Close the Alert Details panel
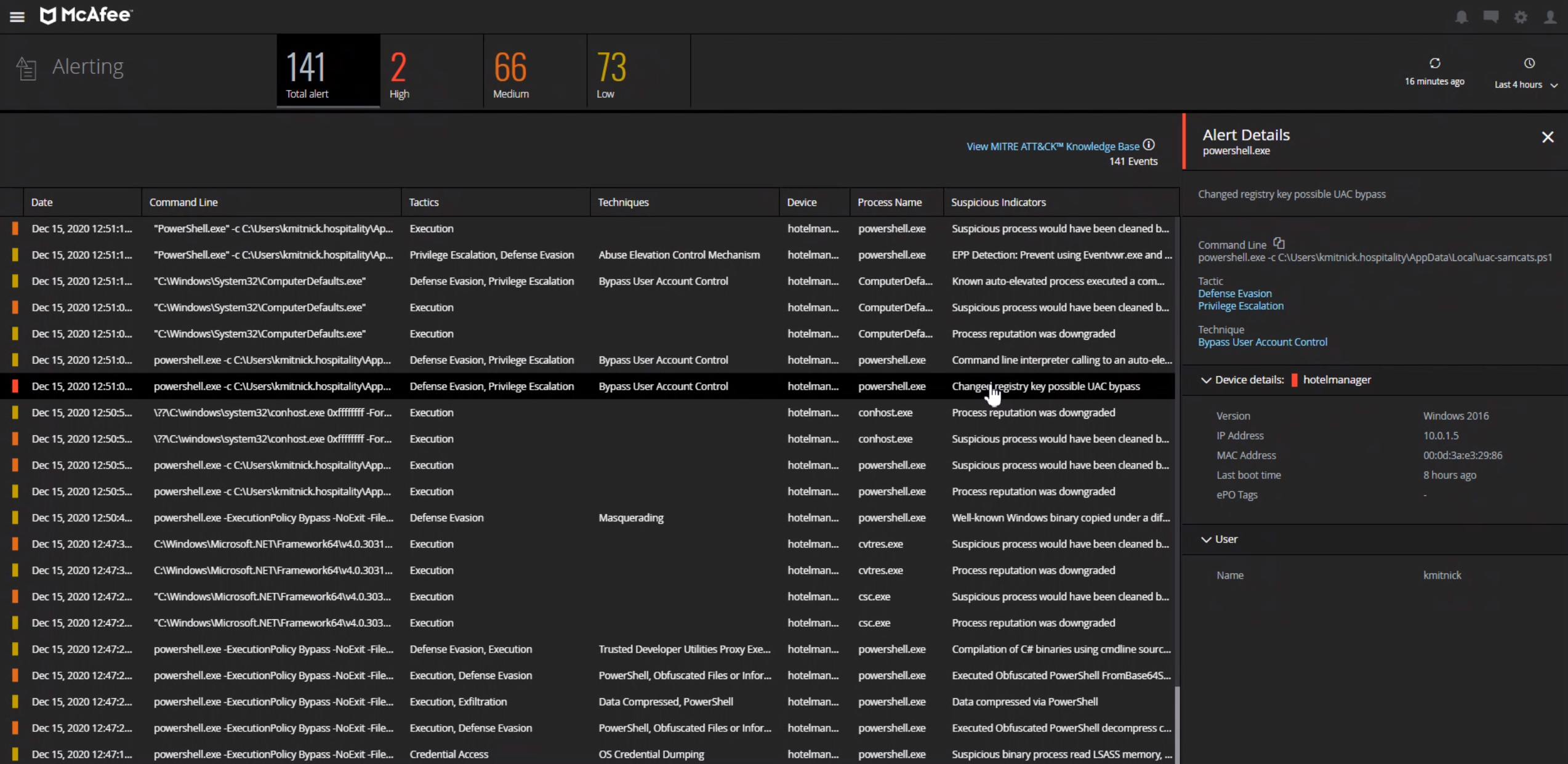The image size is (1568, 764). point(1548,137)
